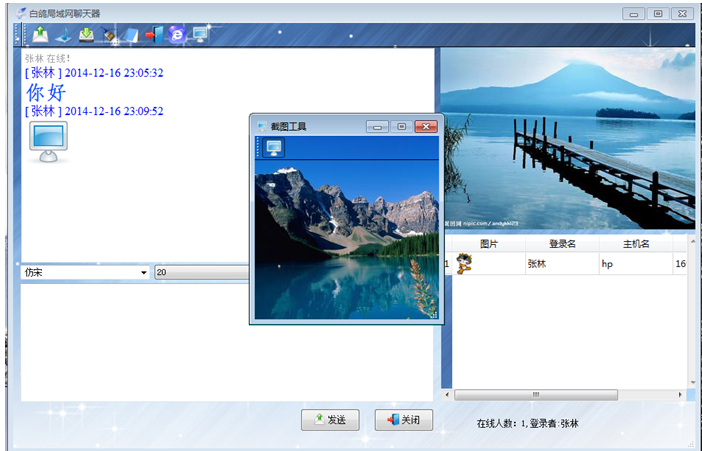Viewport: 702px width, 451px height.
Task: Click the hp host name cell
Action: (x=636, y=263)
